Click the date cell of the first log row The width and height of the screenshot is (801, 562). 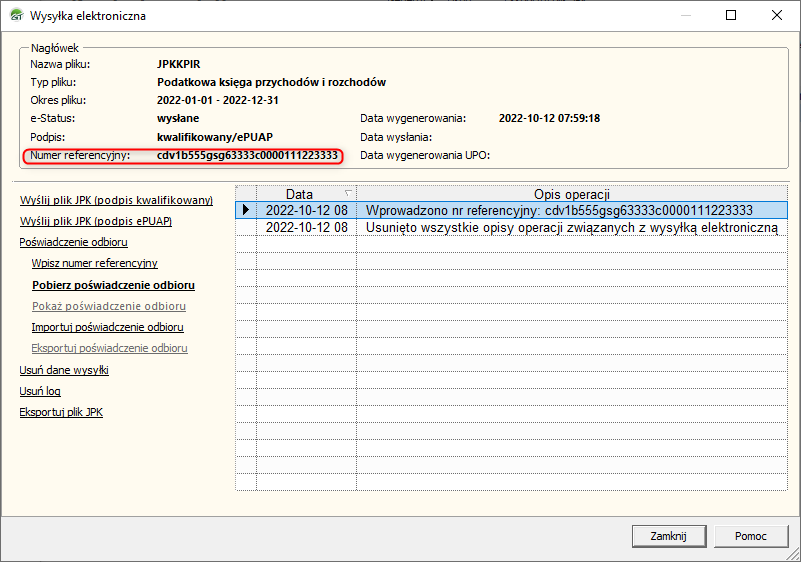(306, 210)
